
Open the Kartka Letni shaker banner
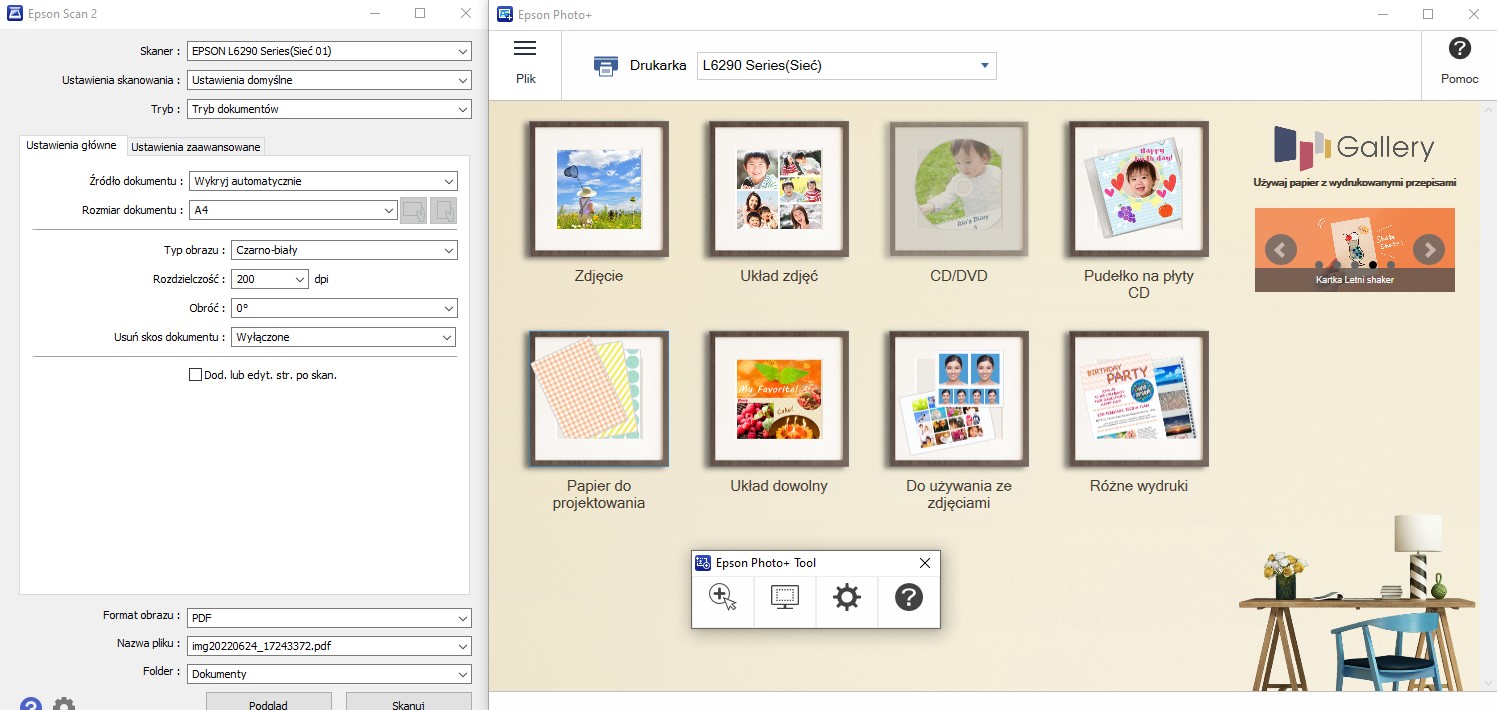[x=1355, y=250]
